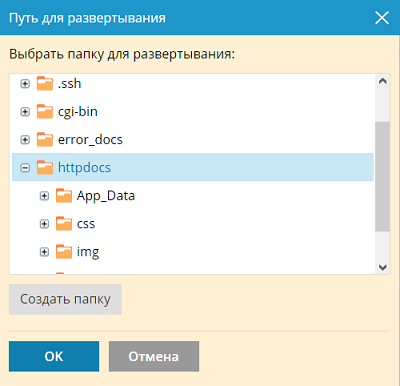Image resolution: width=400 pixels, height=386 pixels.
Task: Click the cgi-bin folder icon
Action: tap(45, 112)
